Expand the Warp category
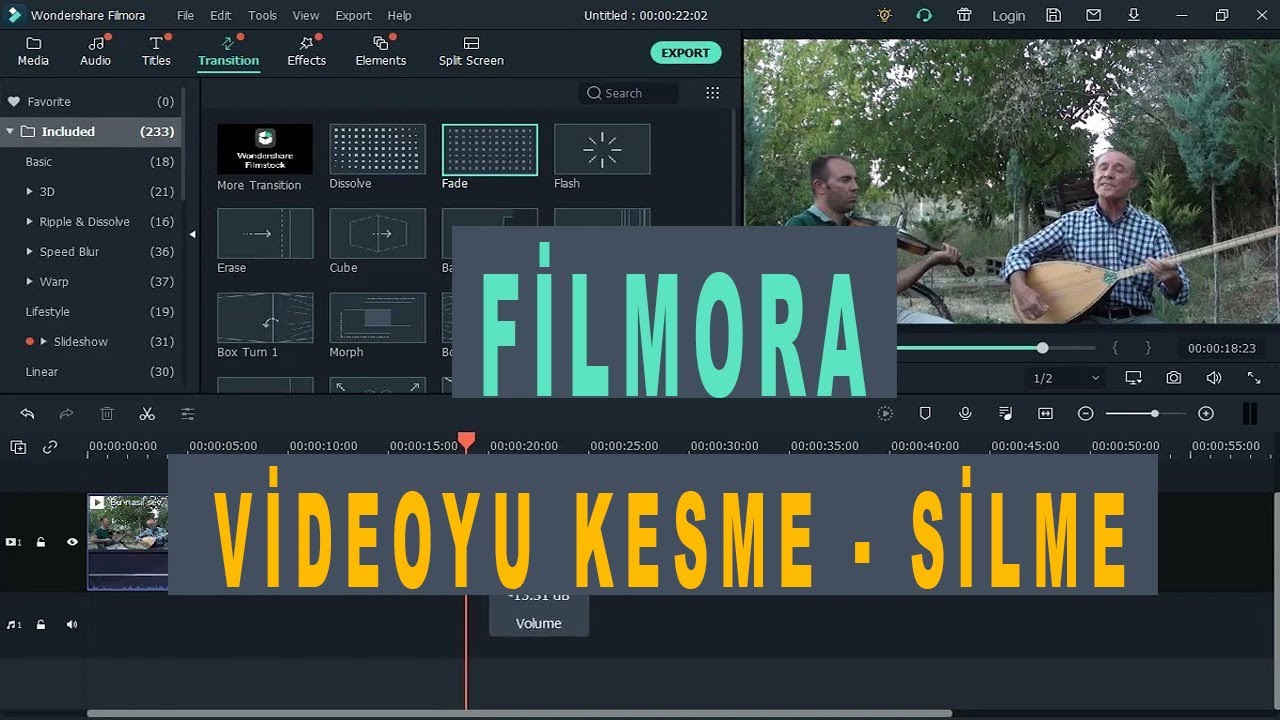1280x720 pixels. click(29, 282)
